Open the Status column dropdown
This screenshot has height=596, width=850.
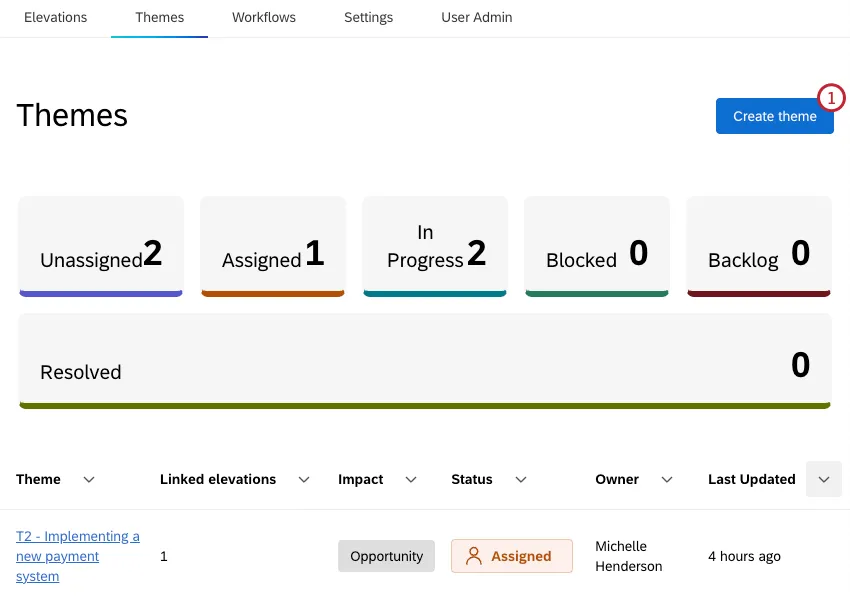pos(520,479)
